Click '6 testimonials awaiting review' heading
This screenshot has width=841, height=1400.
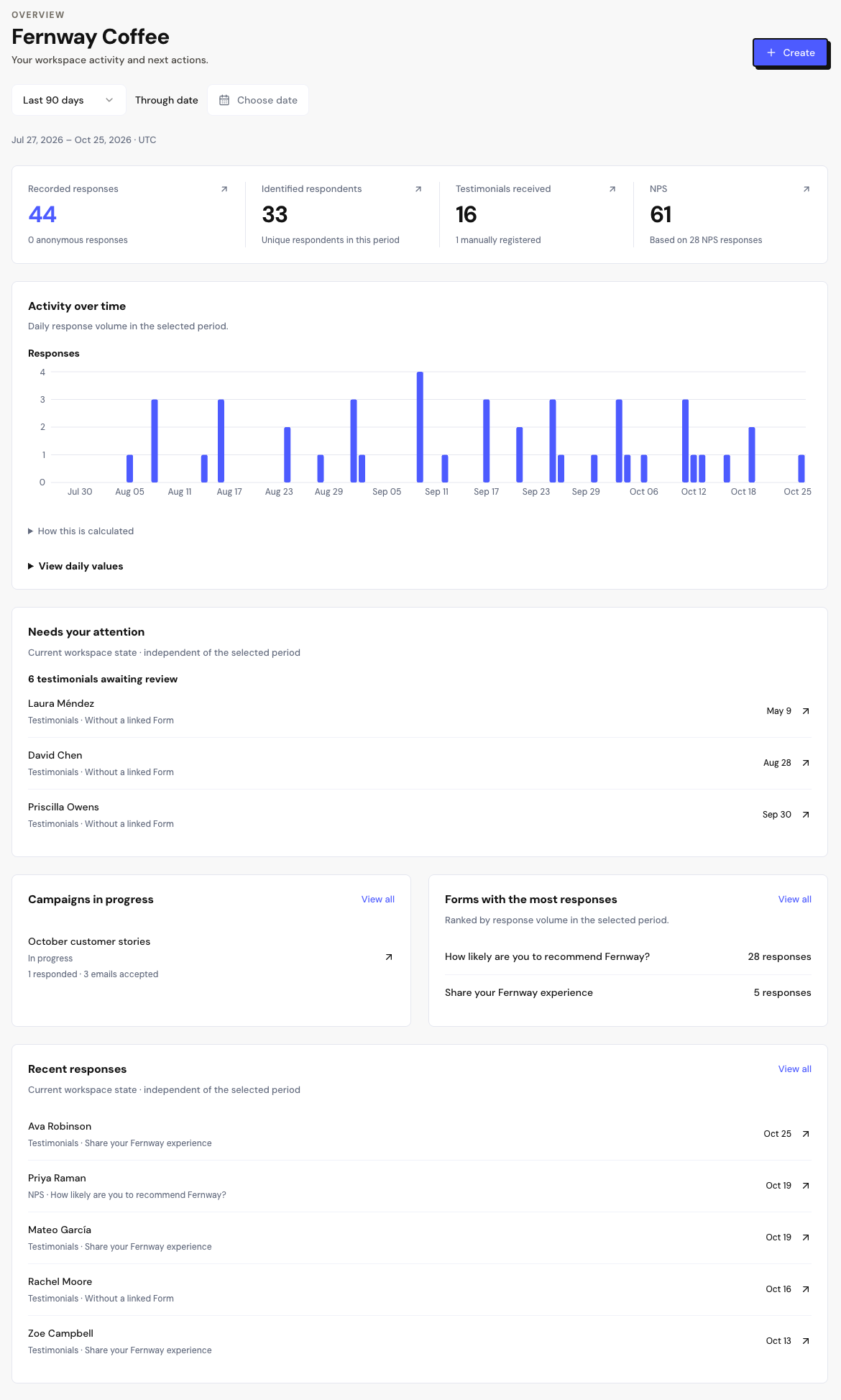click(103, 680)
